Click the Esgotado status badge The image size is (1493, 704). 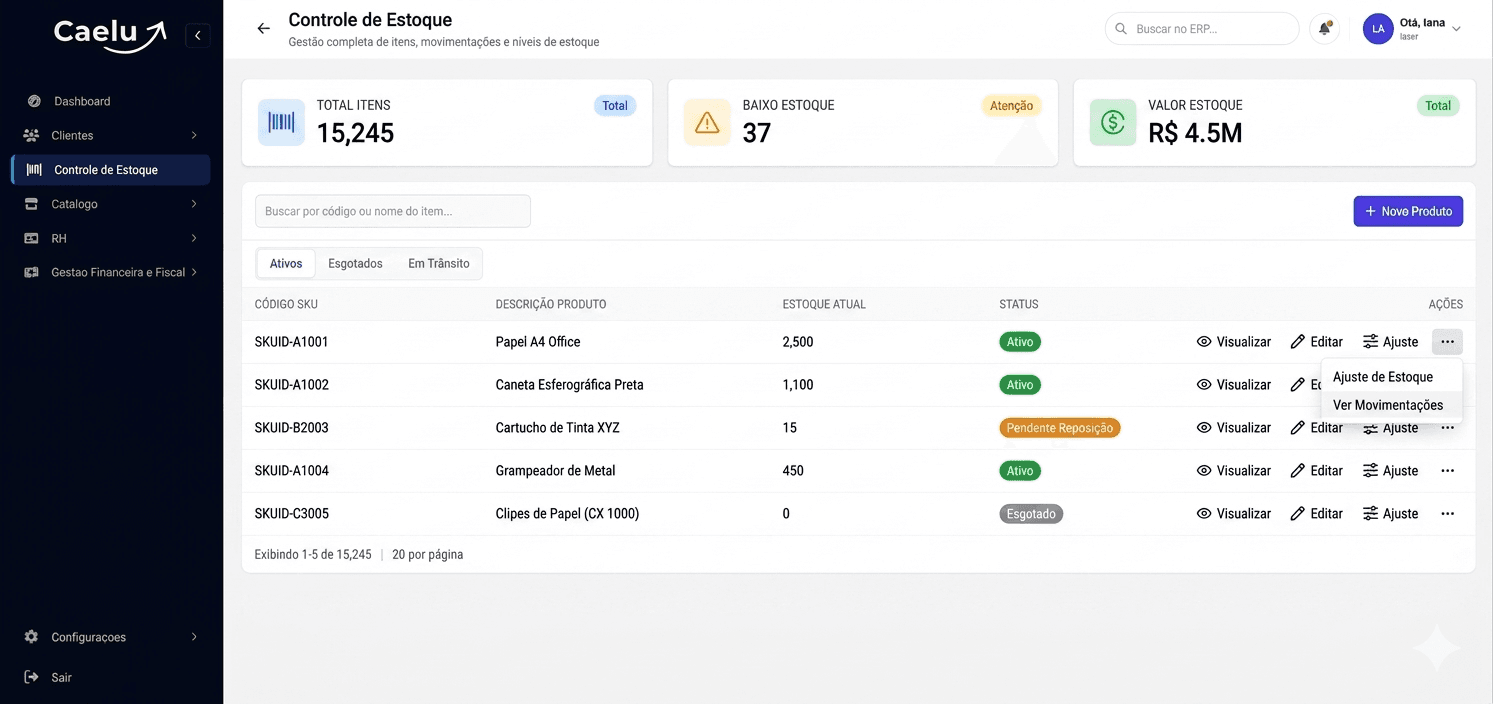1031,514
